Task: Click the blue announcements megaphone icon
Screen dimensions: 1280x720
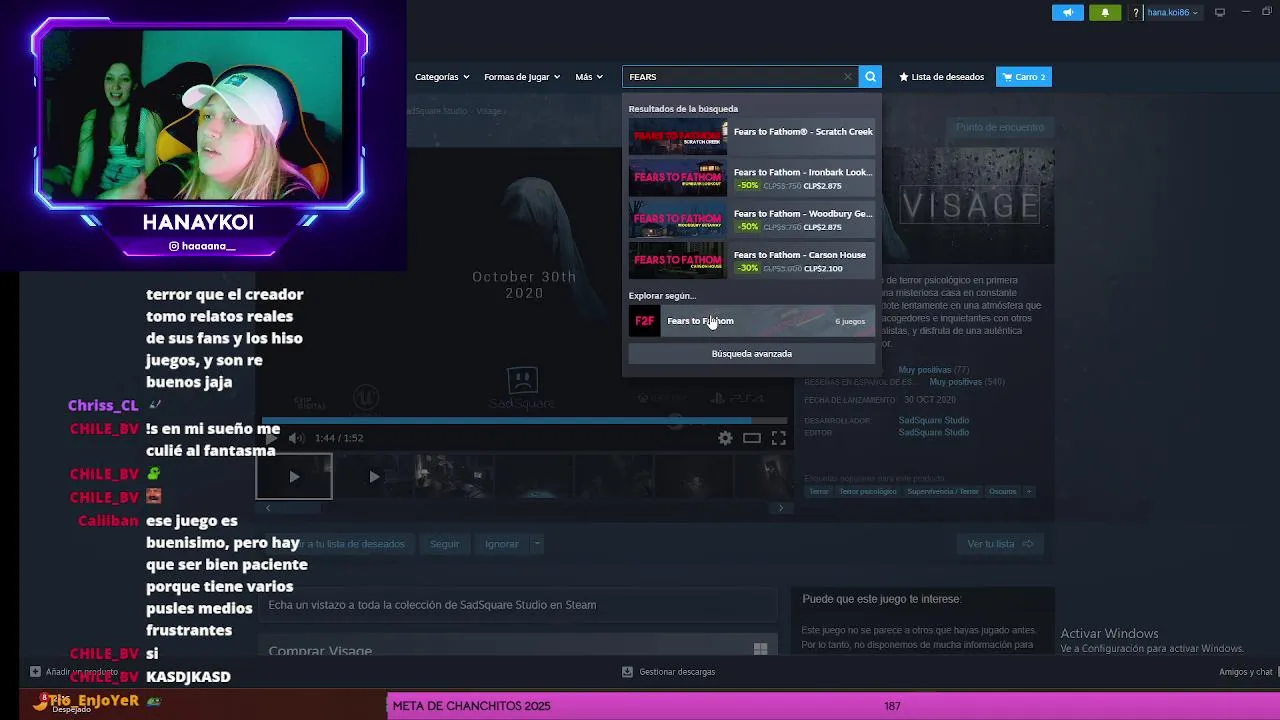Action: click(x=1067, y=13)
